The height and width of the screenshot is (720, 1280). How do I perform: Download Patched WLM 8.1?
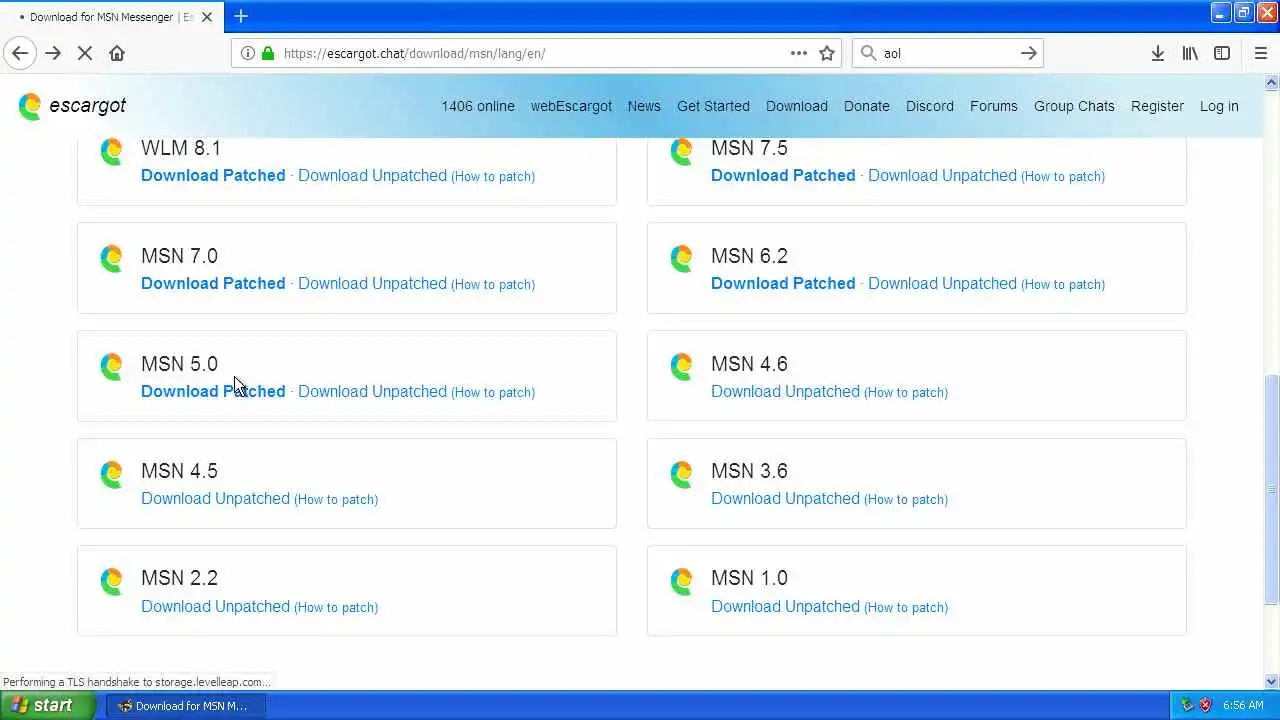pyautogui.click(x=213, y=175)
